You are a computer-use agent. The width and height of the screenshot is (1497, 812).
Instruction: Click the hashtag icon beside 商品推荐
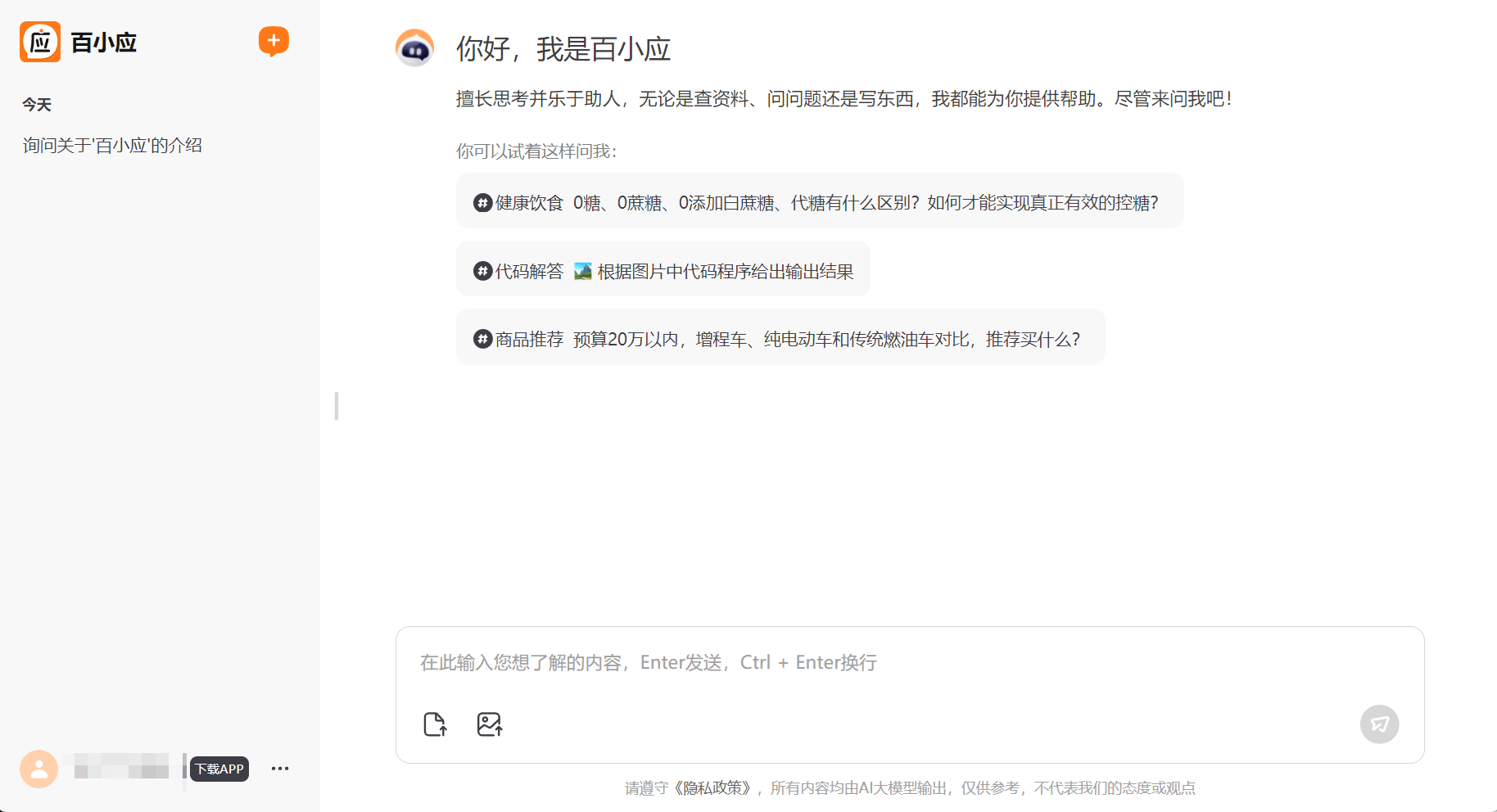pos(481,338)
